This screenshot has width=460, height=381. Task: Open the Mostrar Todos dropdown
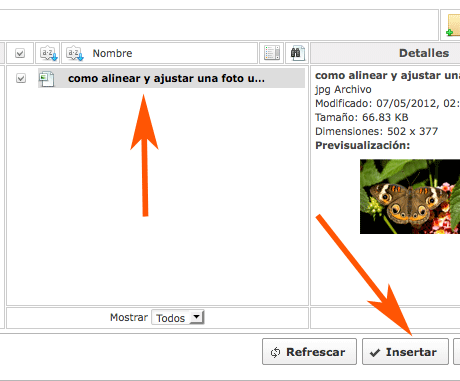178,317
